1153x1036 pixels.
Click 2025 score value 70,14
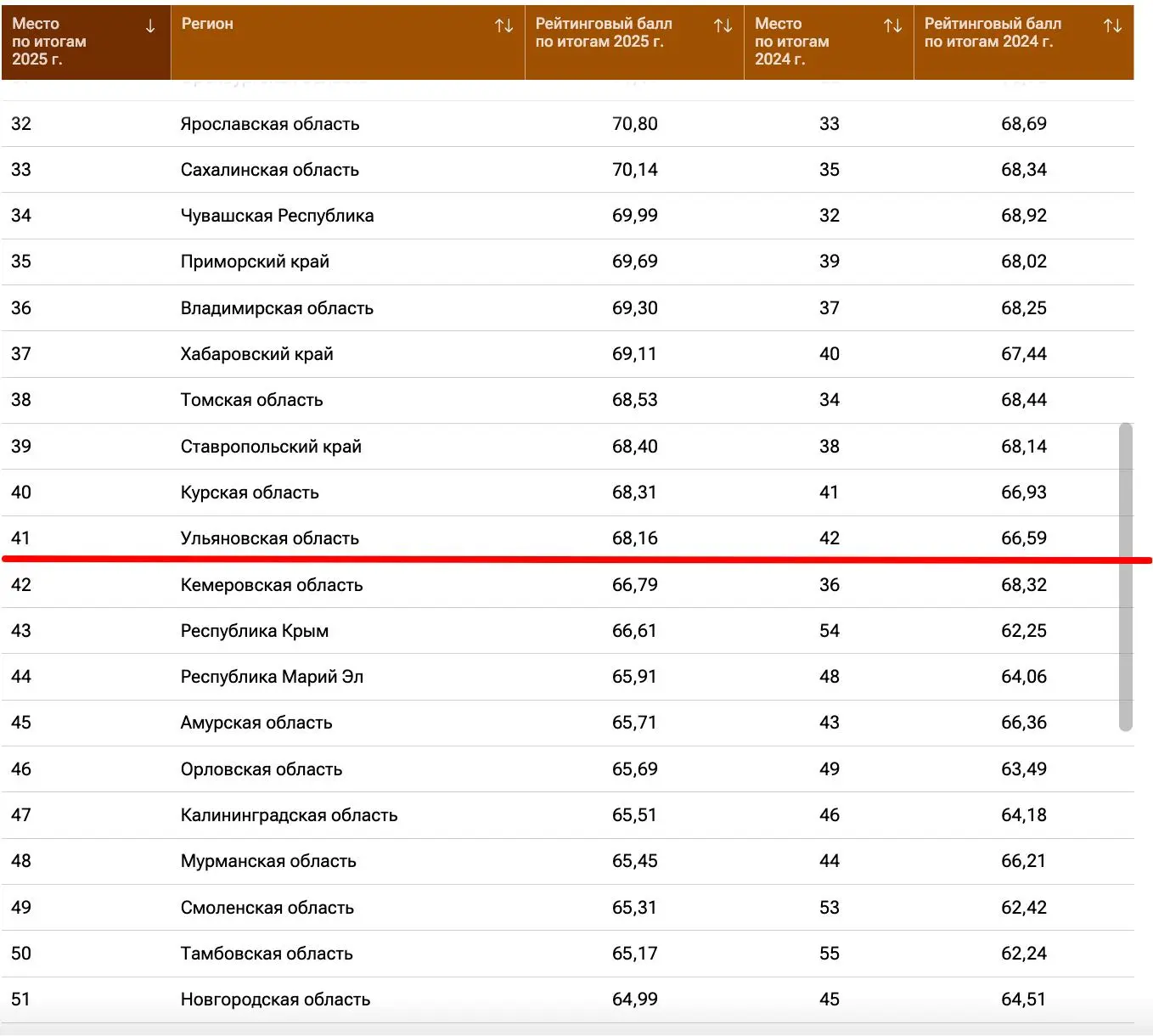pyautogui.click(x=635, y=170)
